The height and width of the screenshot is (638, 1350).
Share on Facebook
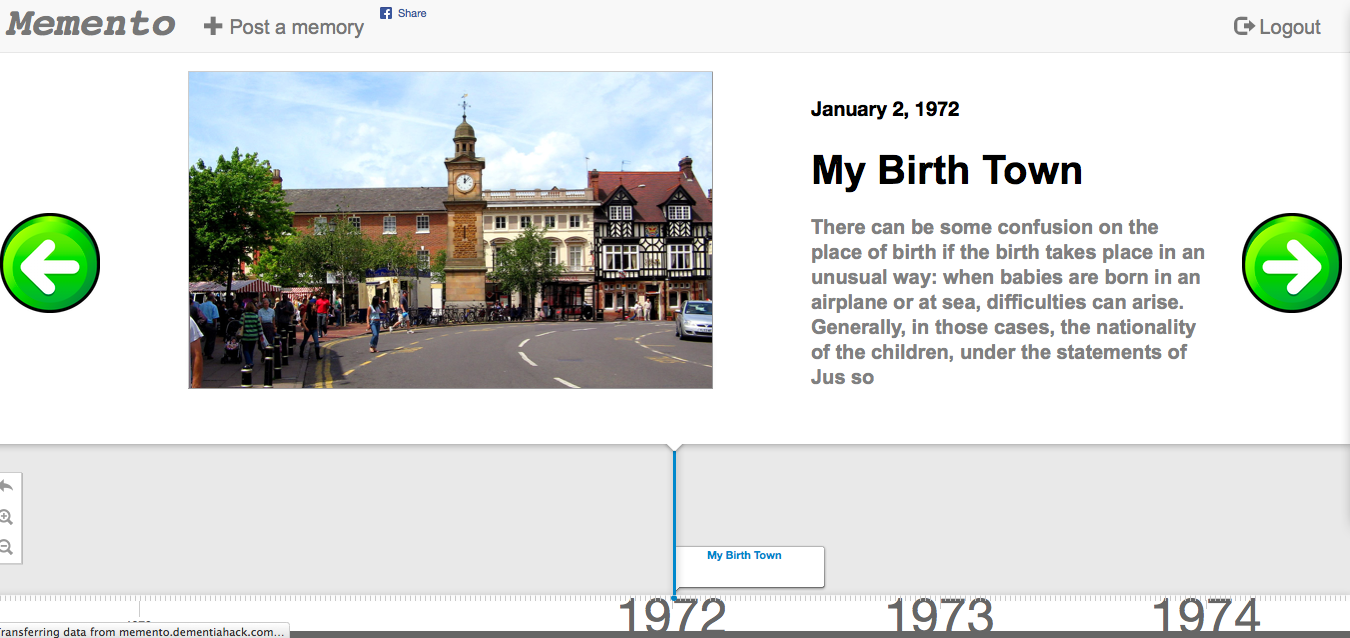tap(403, 13)
